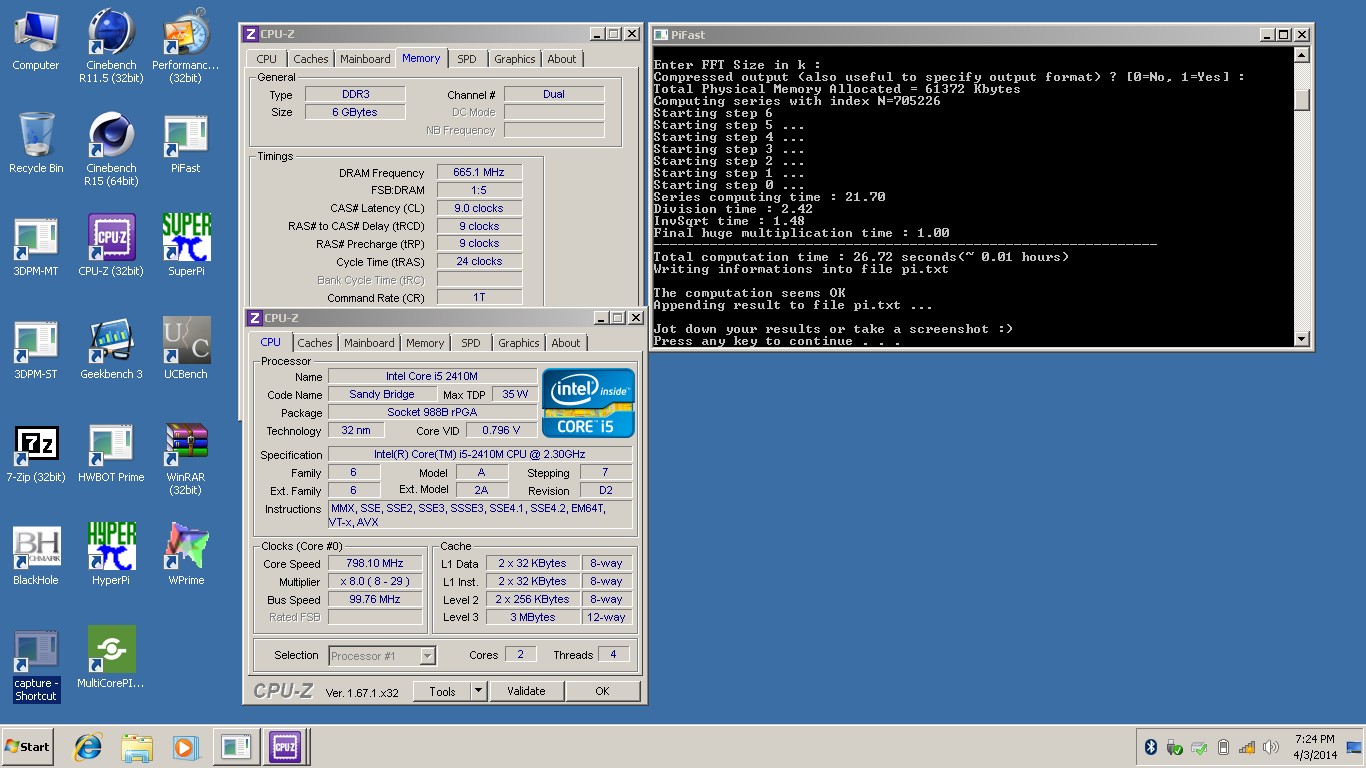Viewport: 1366px width, 768px height.
Task: Select Caches tab in rear CPU-Z window
Action: (x=311, y=59)
